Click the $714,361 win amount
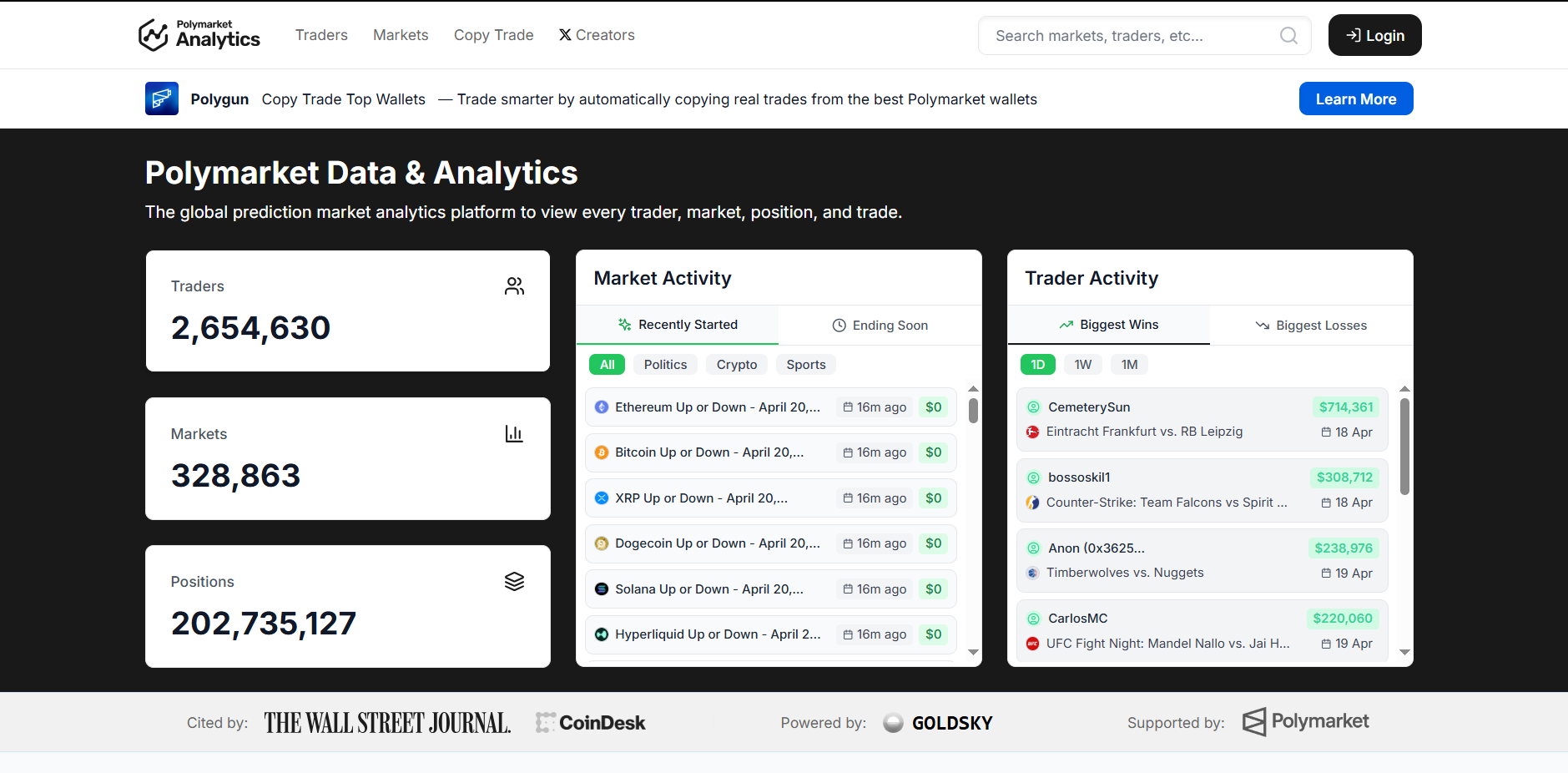Viewport: 1568px width, 773px height. [1346, 407]
